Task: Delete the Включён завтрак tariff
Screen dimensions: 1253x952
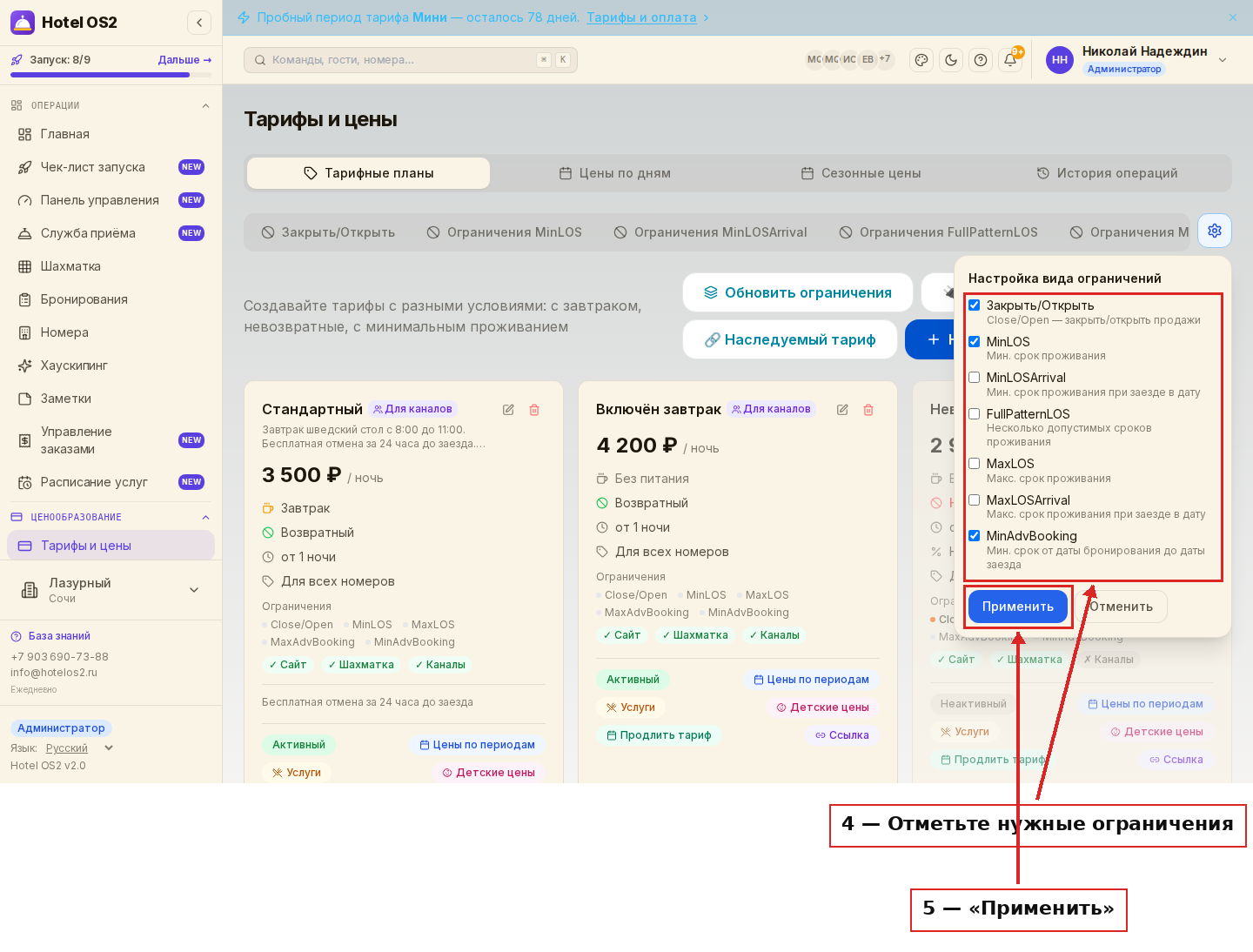Action: click(868, 410)
